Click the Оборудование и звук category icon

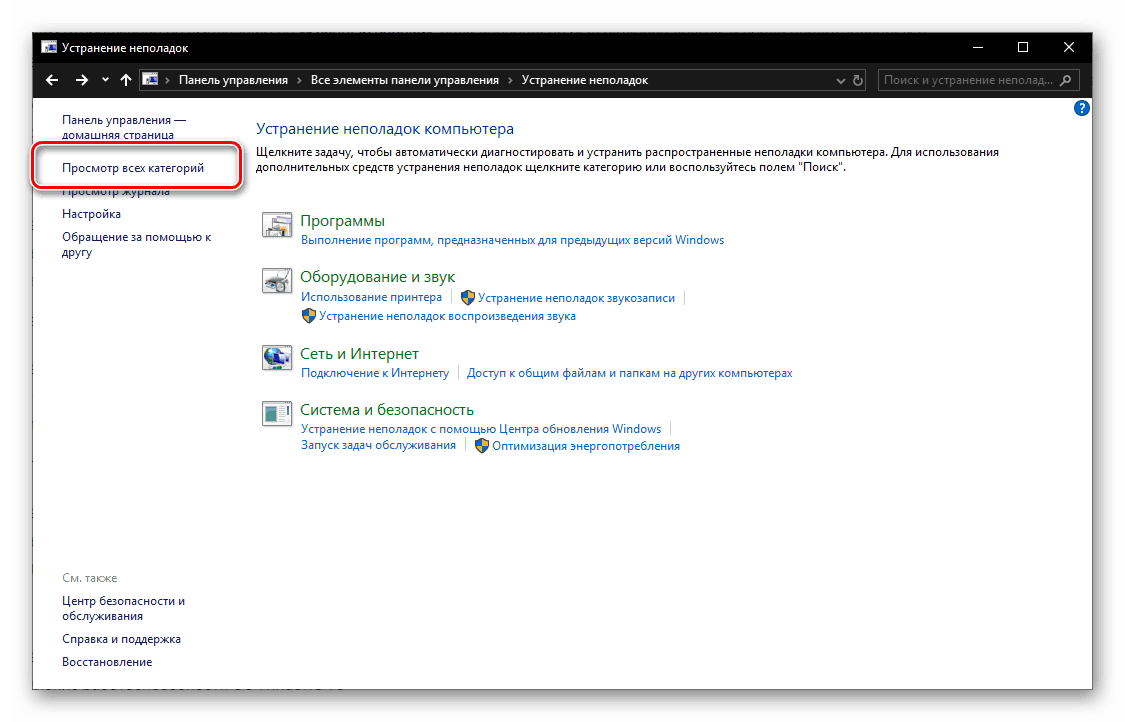[276, 281]
